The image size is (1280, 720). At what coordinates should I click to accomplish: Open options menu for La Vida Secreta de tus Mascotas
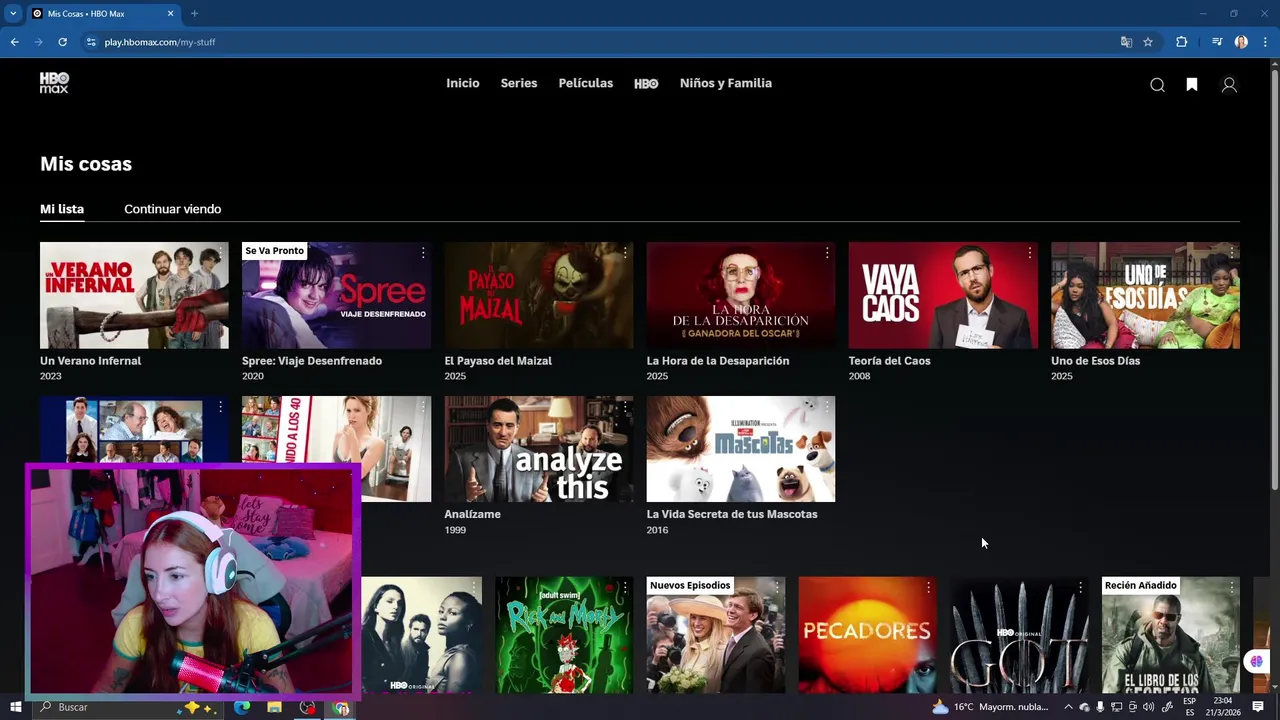pyautogui.click(x=827, y=407)
